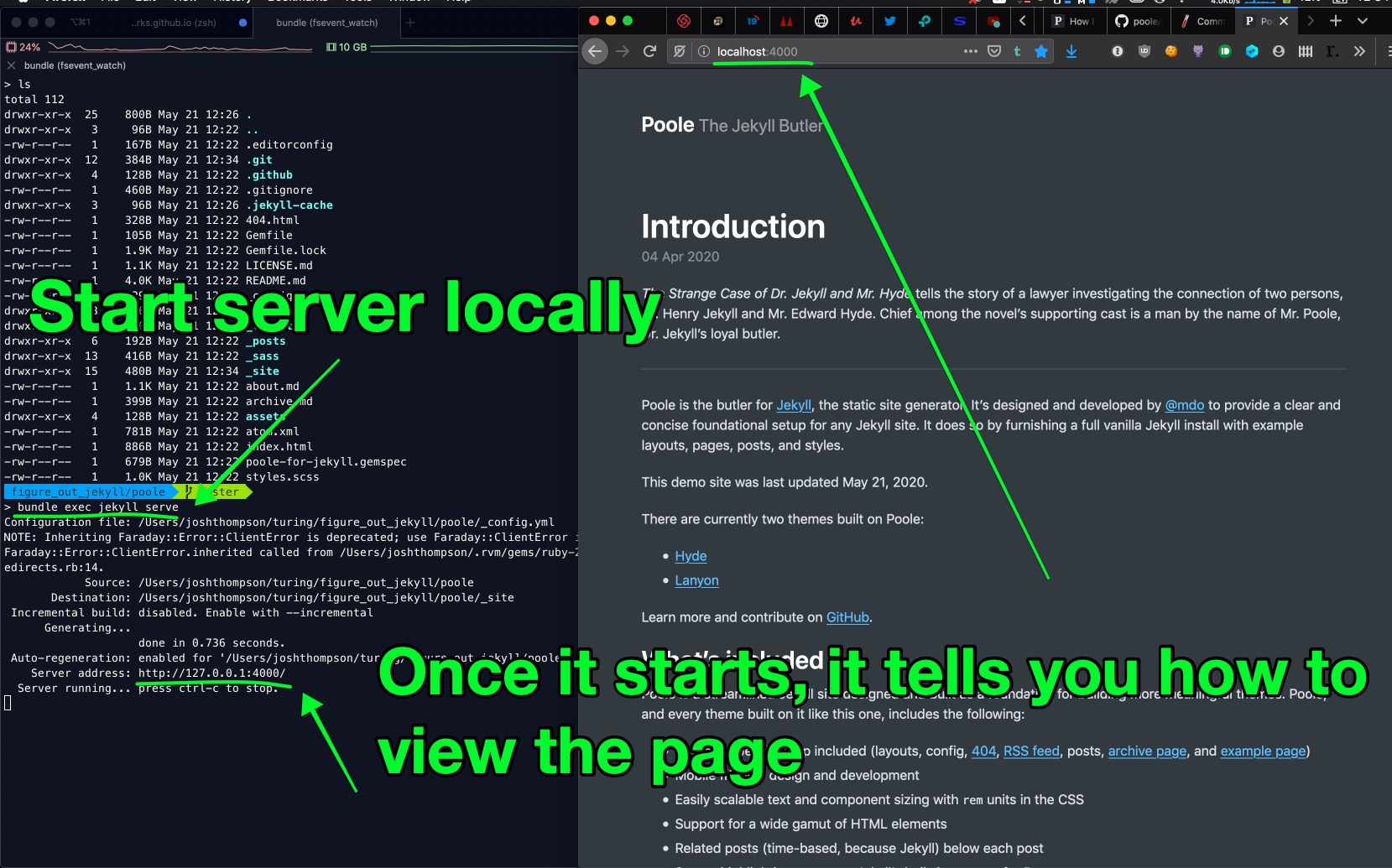Add a new terminal tab
This screenshot has width=1392, height=868.
click(410, 23)
